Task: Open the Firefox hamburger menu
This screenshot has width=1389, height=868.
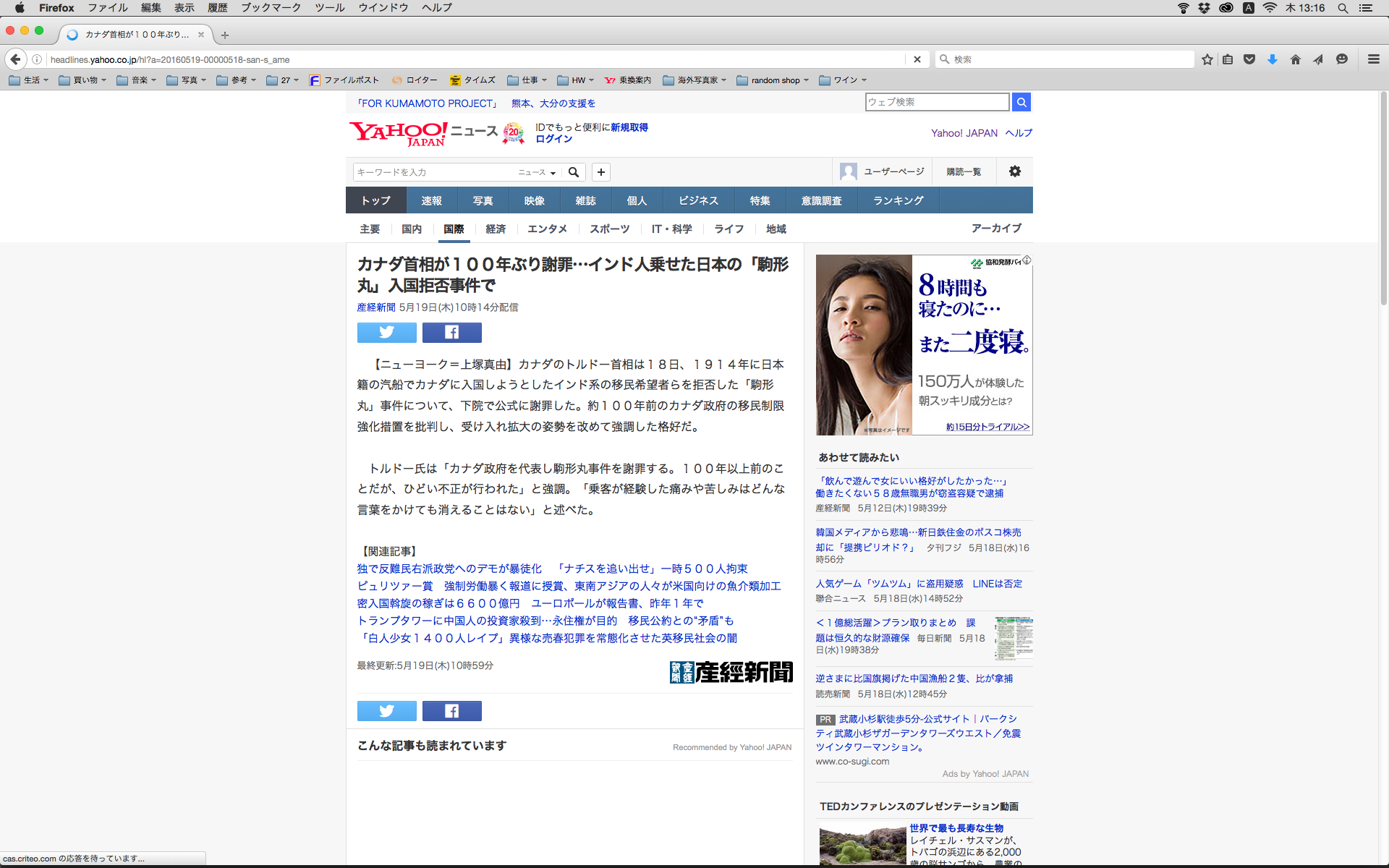Action: point(1373,59)
